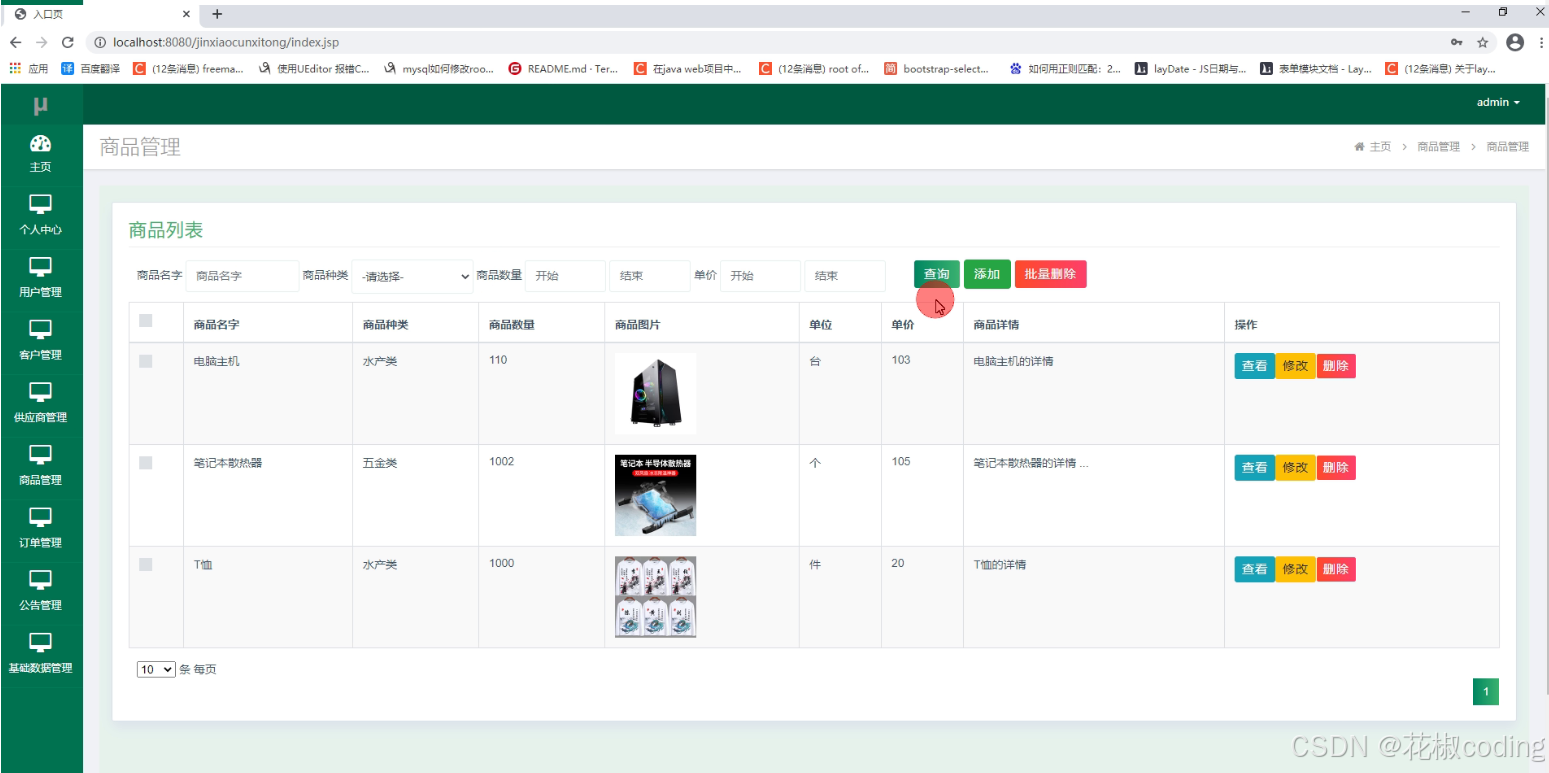Check the T恤 row checkbox

pos(146,565)
